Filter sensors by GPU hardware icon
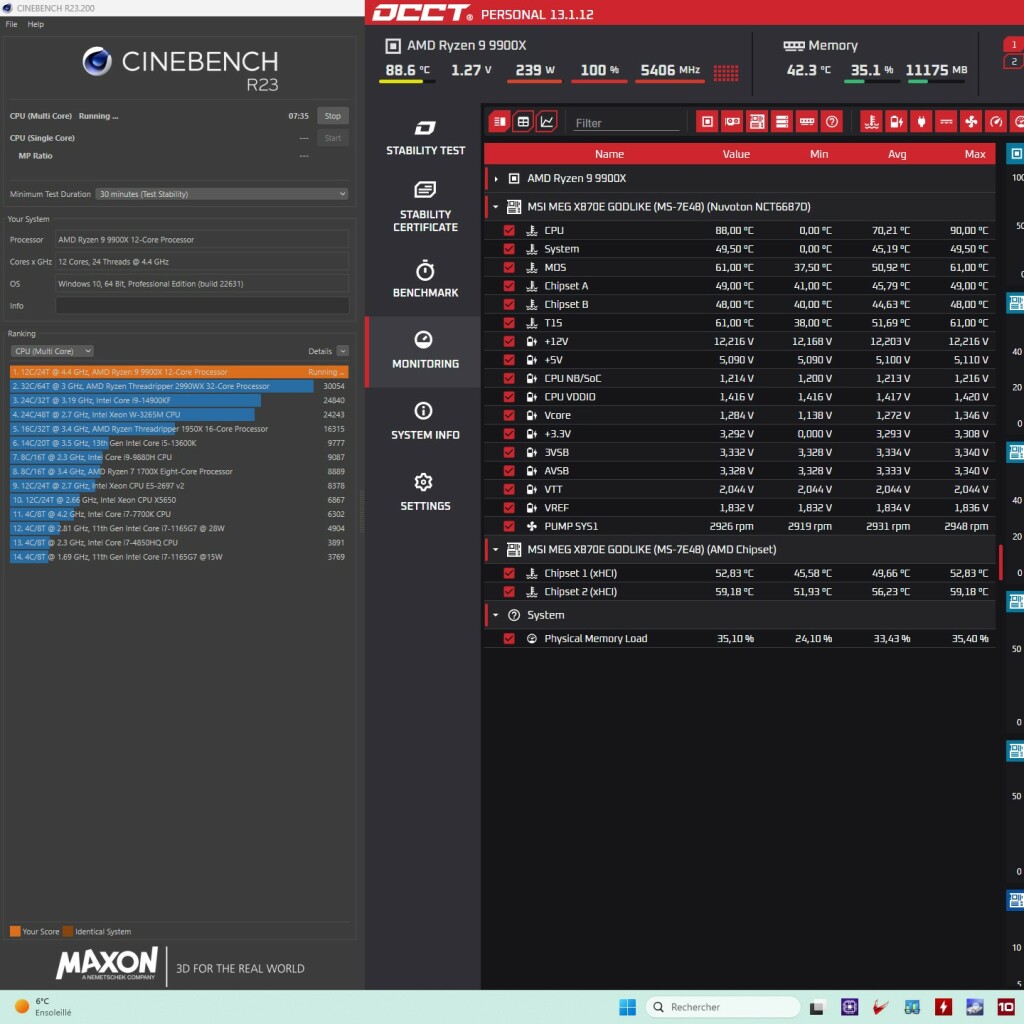 pyautogui.click(x=732, y=121)
